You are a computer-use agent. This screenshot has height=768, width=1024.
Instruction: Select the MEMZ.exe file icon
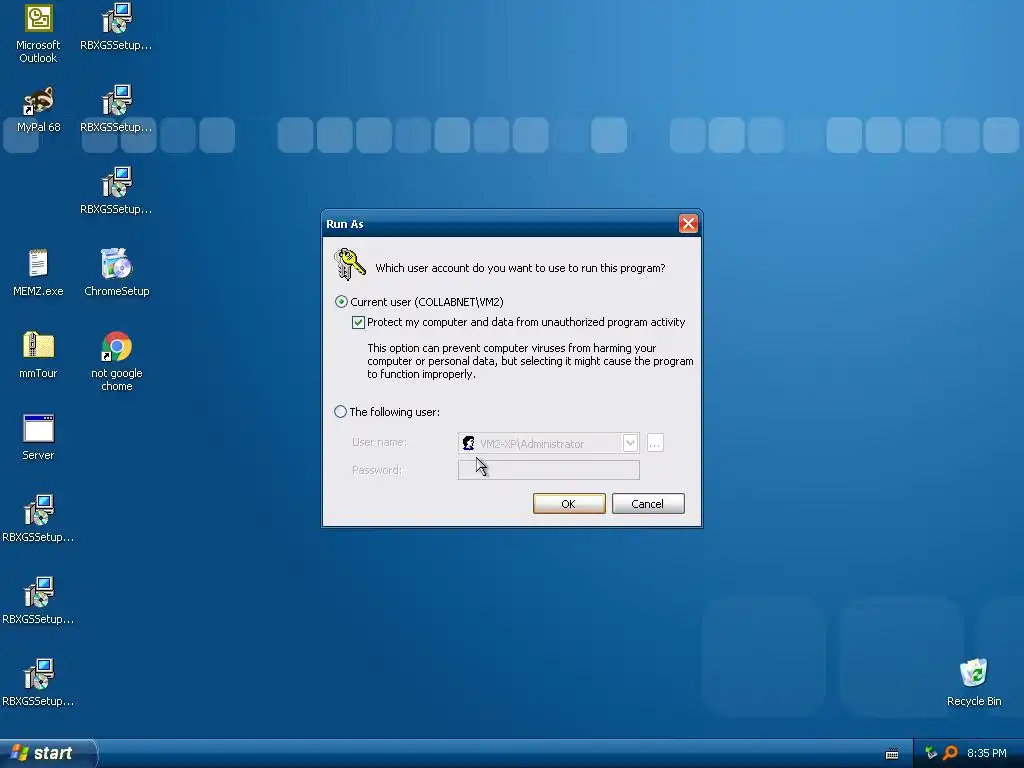click(38, 273)
